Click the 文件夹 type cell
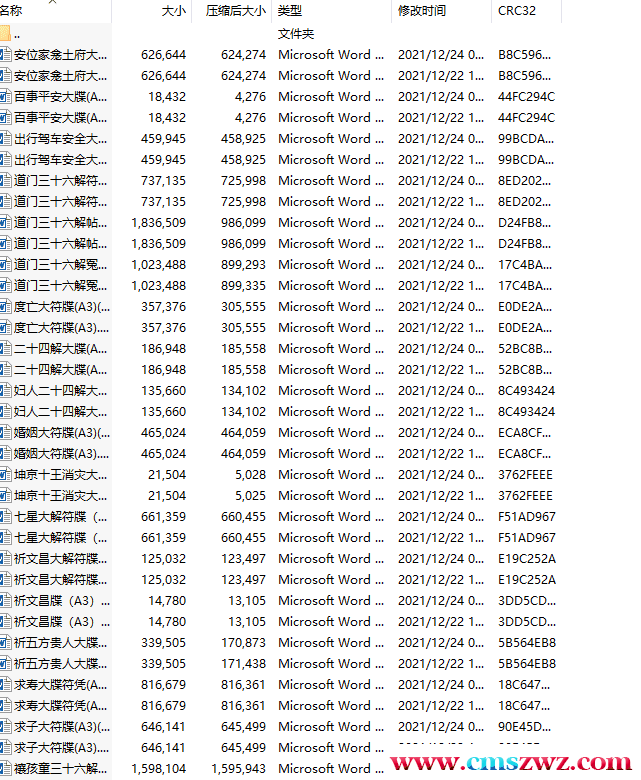 (x=296, y=34)
